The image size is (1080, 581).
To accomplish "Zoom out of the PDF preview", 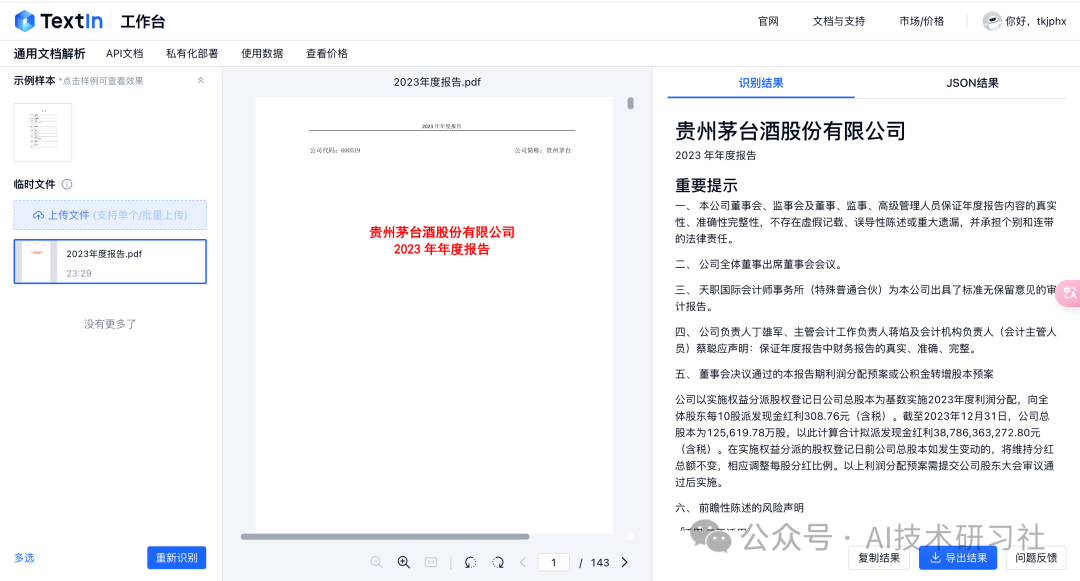I will [x=376, y=562].
